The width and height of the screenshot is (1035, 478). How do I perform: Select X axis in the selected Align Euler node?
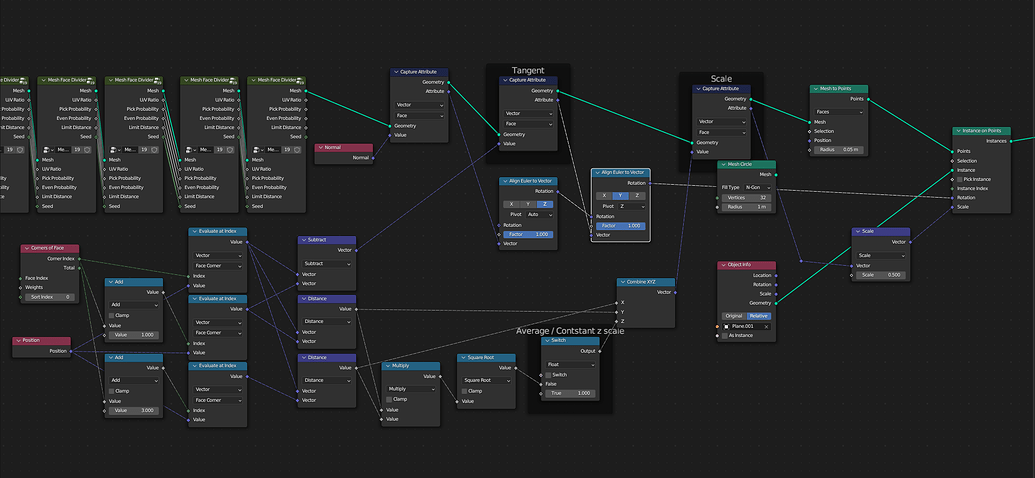tap(604, 196)
